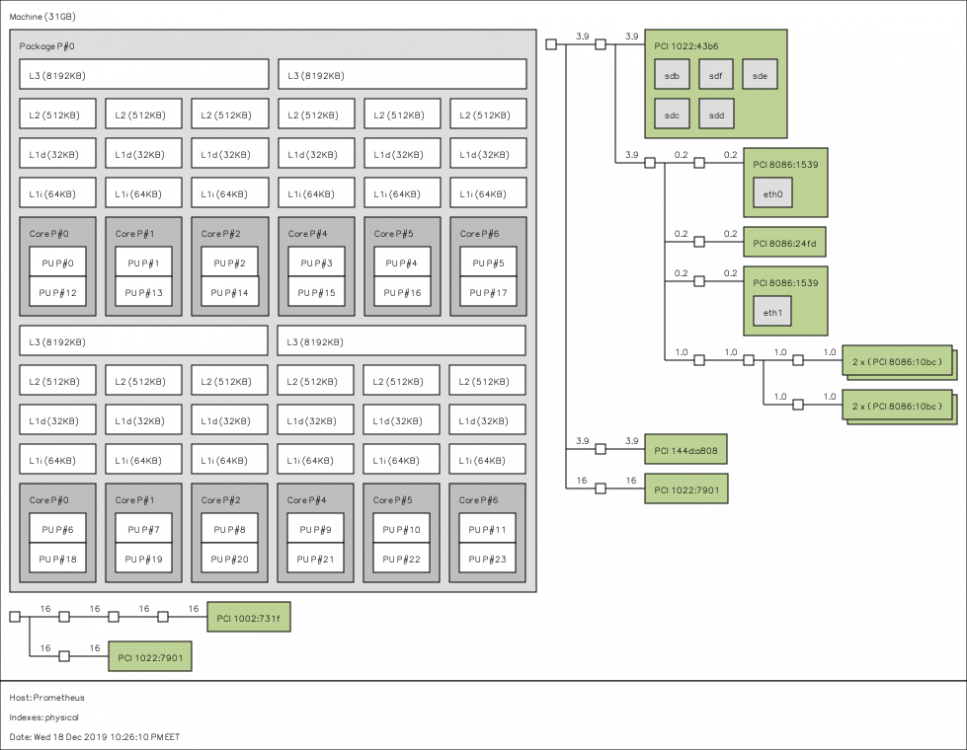This screenshot has height=750, width=967.
Task: Click Core P#4 label above PU P#3
Action: pyautogui.click(x=308, y=234)
